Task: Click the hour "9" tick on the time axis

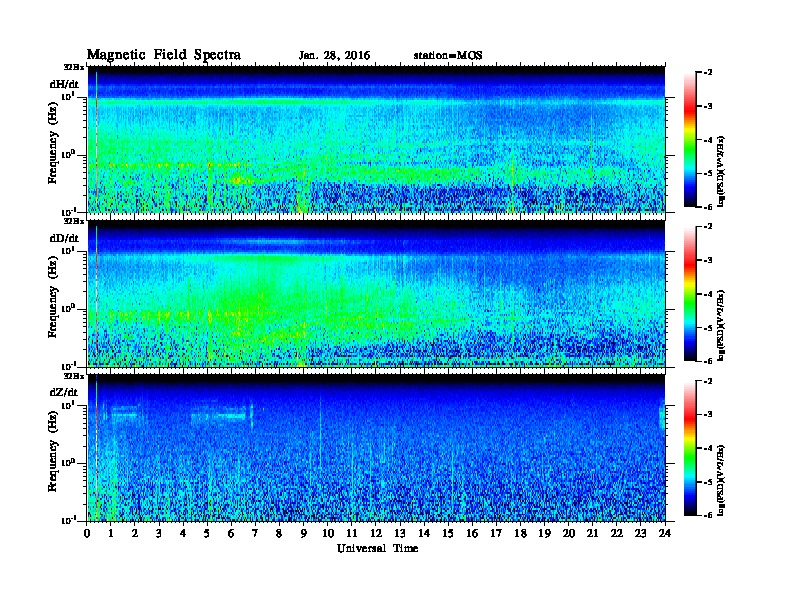Action: pos(304,533)
